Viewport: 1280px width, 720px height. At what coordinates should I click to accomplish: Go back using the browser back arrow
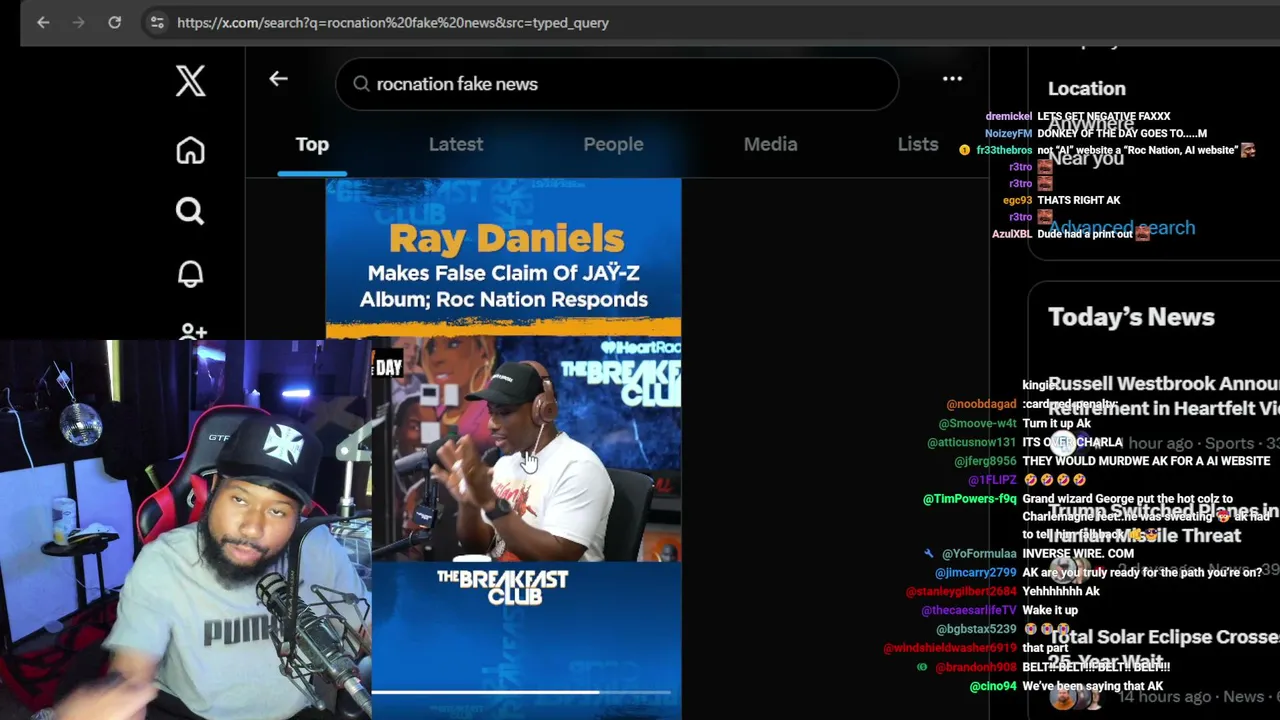[x=43, y=22]
